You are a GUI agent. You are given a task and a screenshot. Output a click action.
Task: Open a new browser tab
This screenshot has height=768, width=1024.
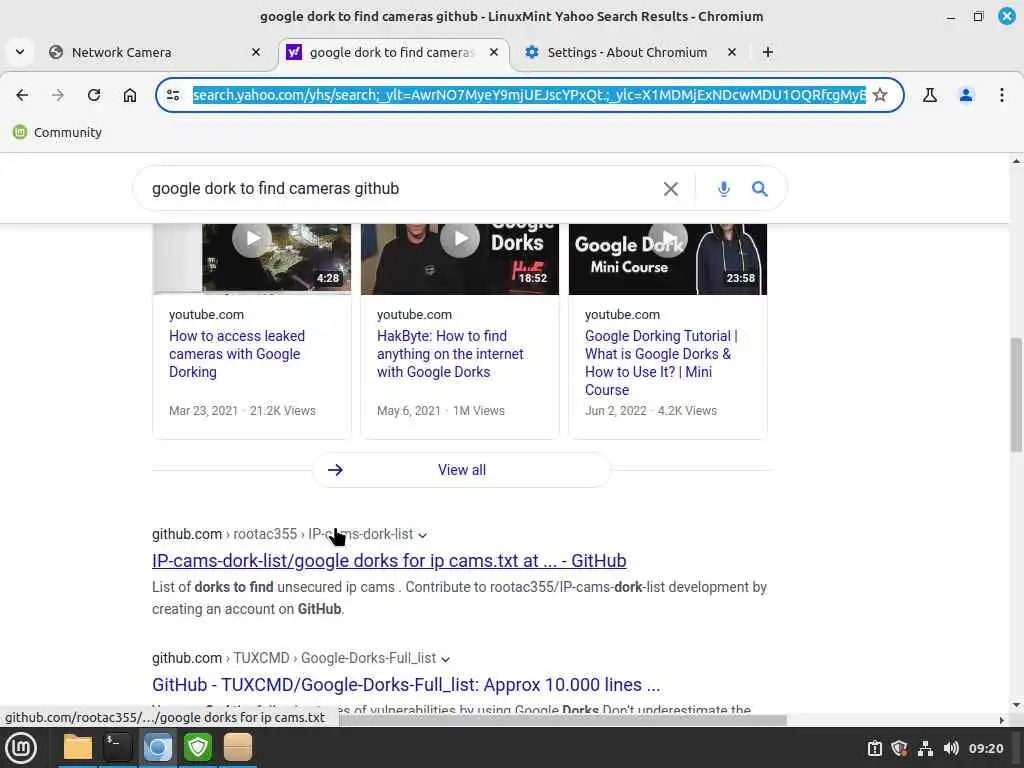[x=768, y=52]
